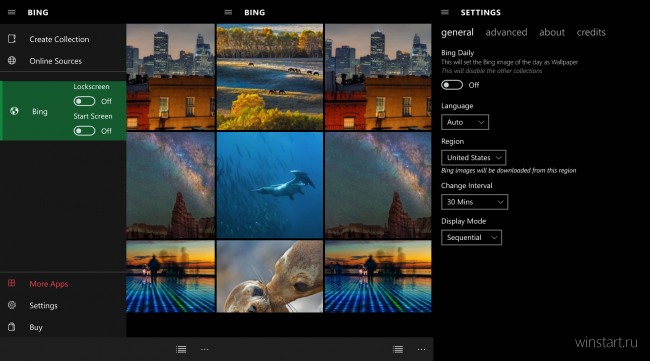Open the ellipsis menu at far right of bottom bar
Viewport: 650px width, 361px height.
(421, 349)
